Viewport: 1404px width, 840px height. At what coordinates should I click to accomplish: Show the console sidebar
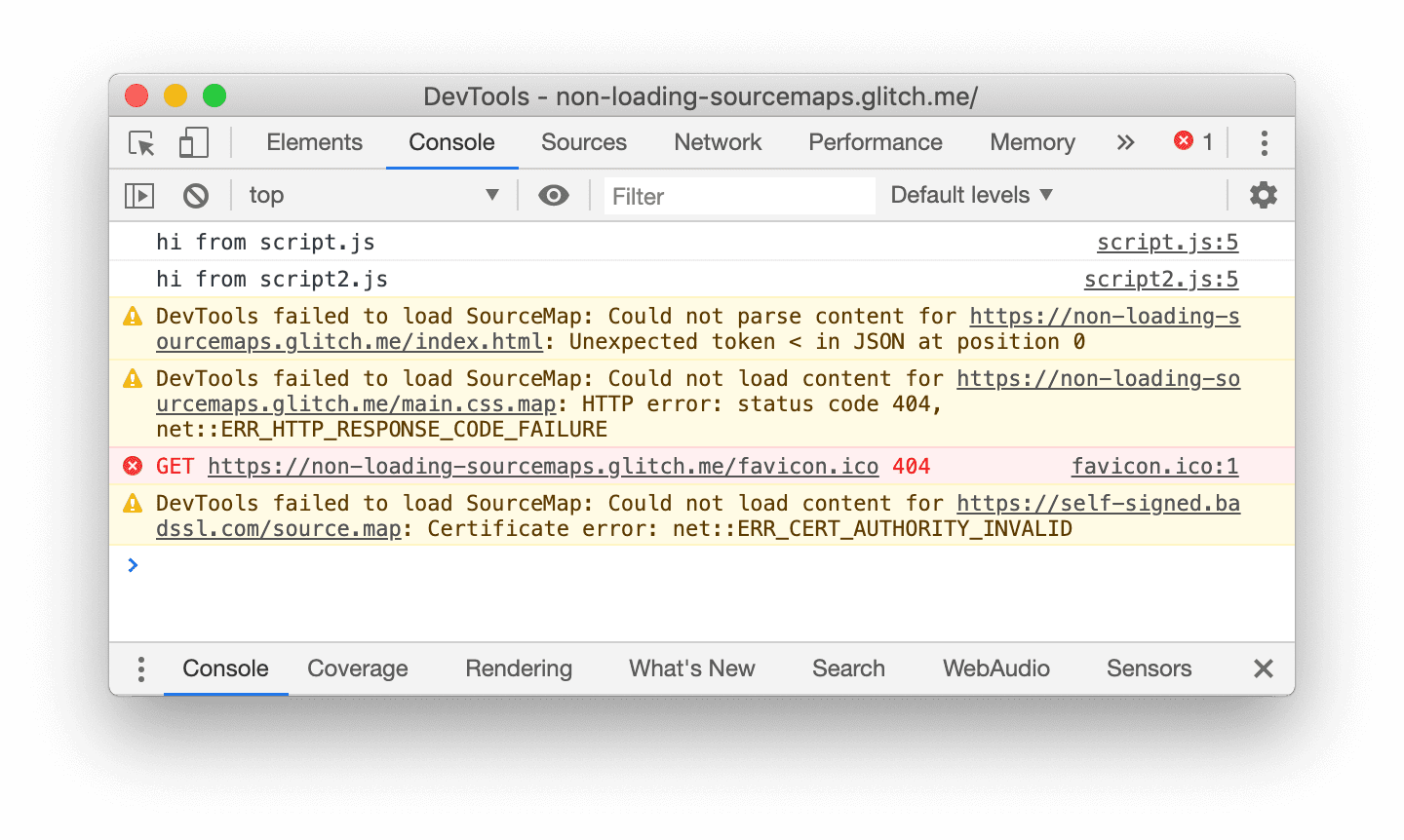pyautogui.click(x=138, y=195)
